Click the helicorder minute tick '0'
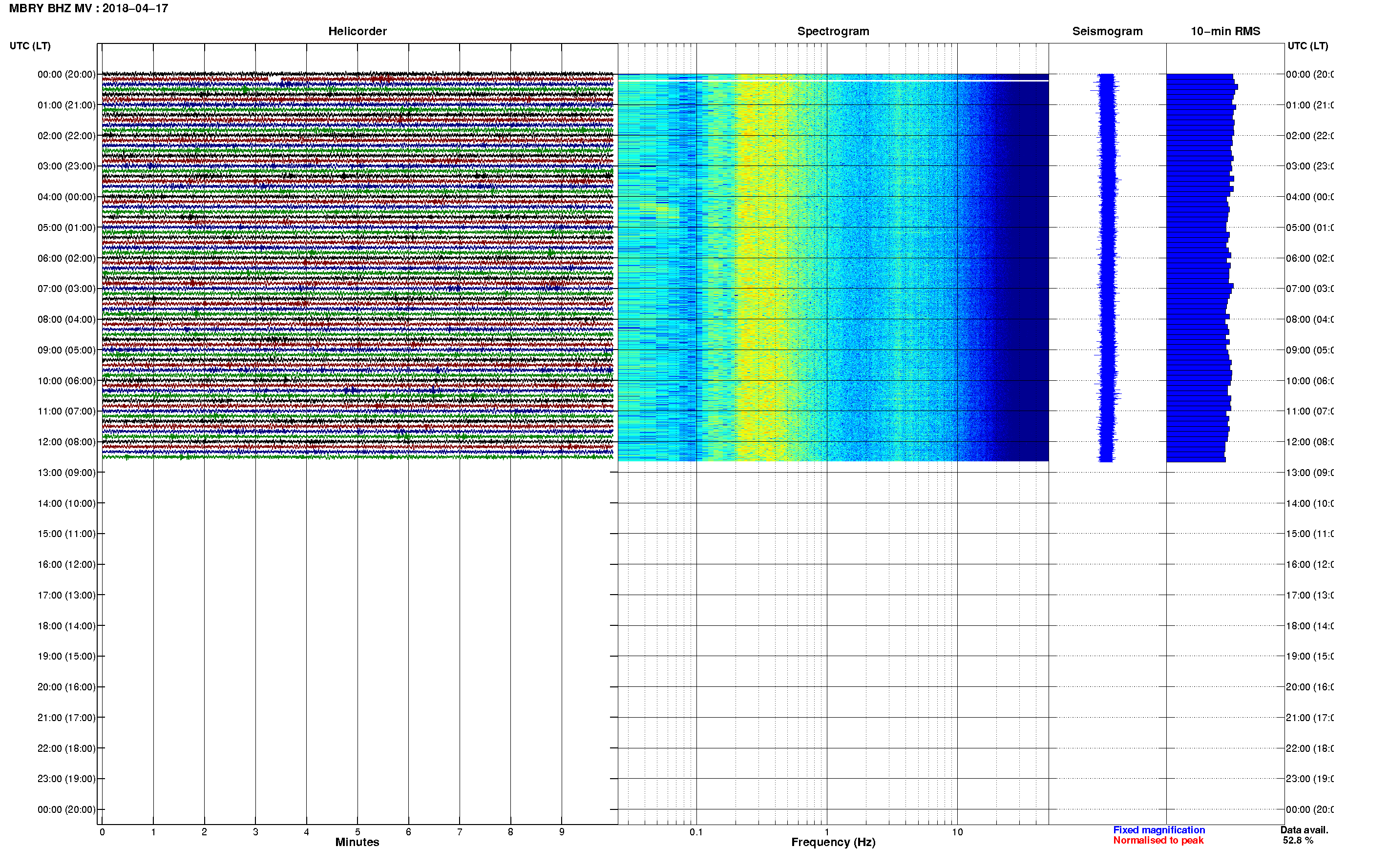The height and width of the screenshot is (868, 1389). point(102,832)
